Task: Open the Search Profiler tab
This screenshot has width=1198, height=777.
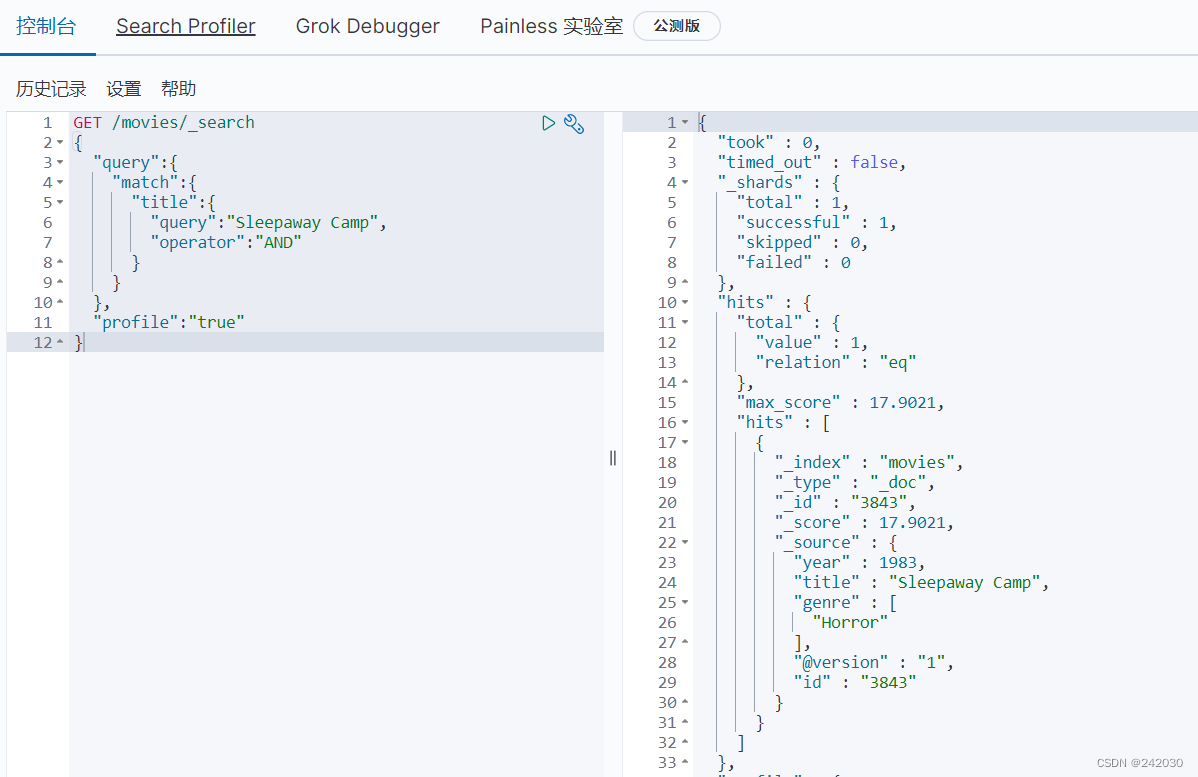Action: pyautogui.click(x=186, y=26)
